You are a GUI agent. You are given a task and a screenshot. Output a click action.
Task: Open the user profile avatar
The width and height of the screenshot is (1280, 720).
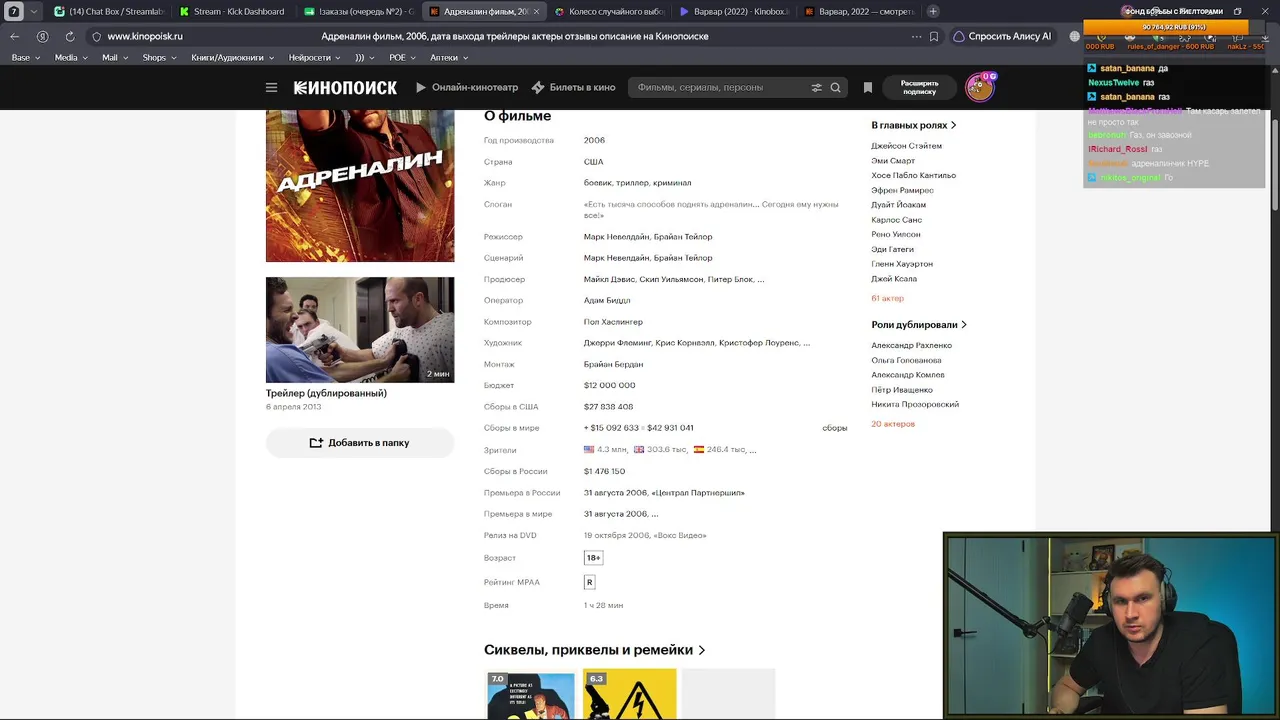pos(979,87)
